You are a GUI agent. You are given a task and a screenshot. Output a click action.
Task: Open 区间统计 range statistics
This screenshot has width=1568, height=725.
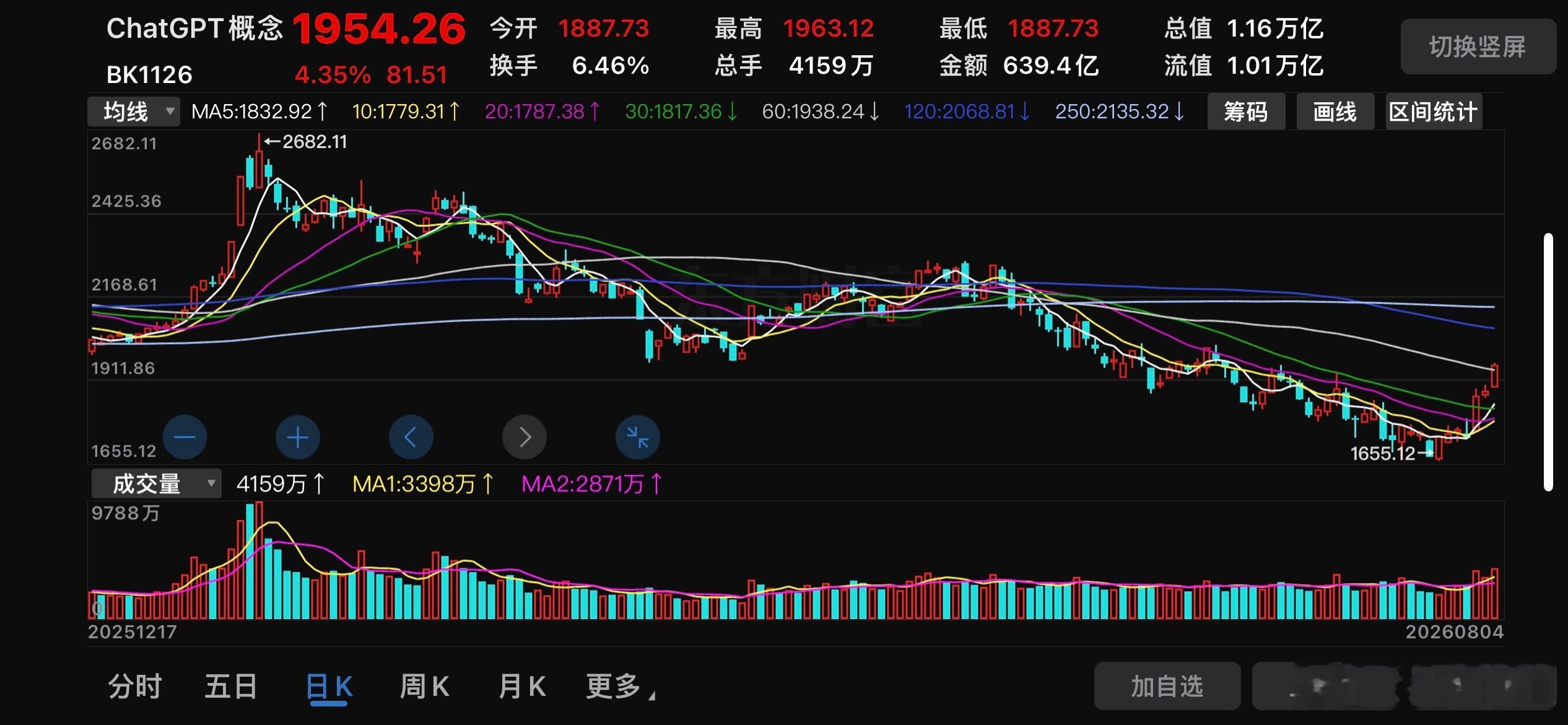click(1434, 112)
